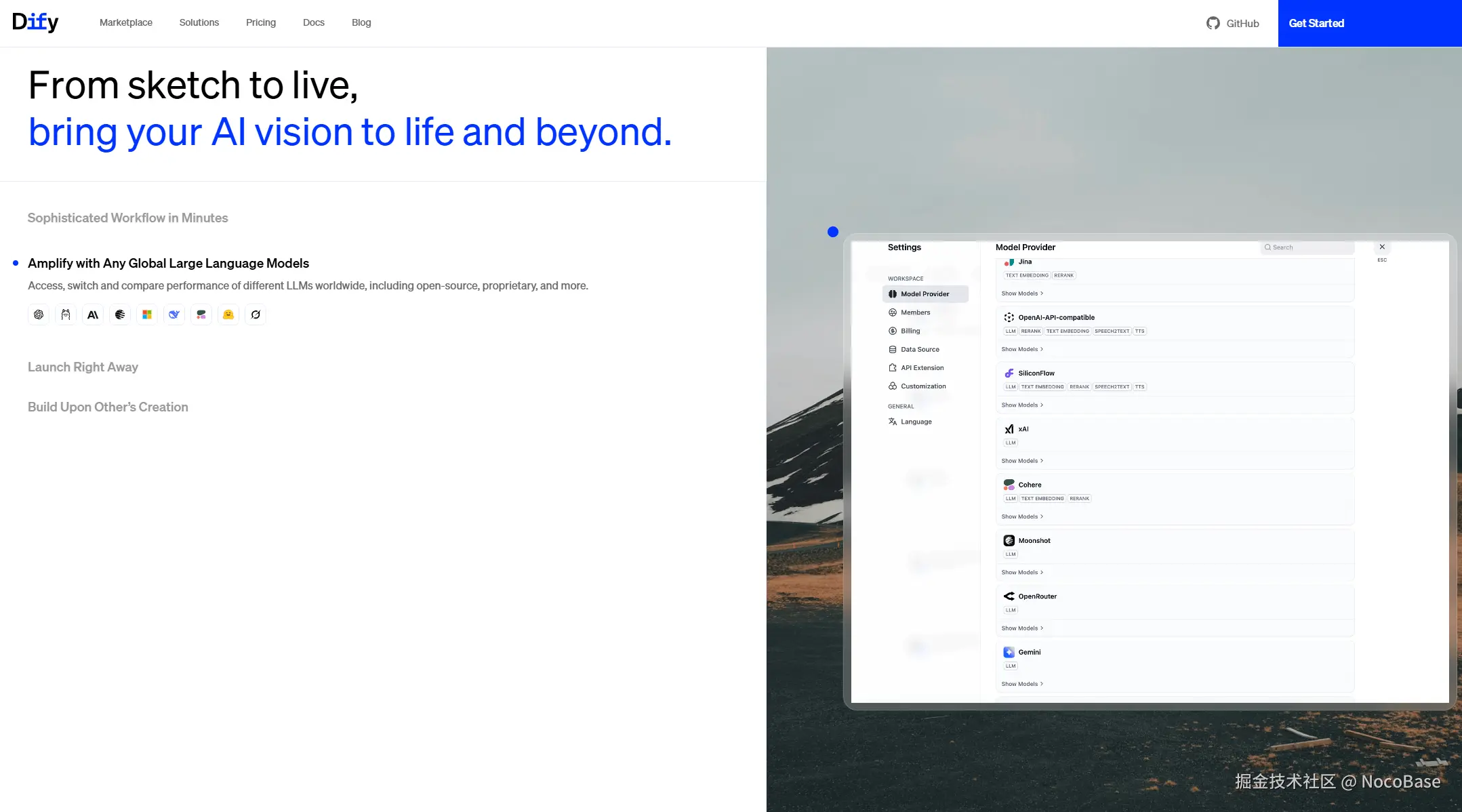Select Members in settings sidebar

(x=915, y=312)
